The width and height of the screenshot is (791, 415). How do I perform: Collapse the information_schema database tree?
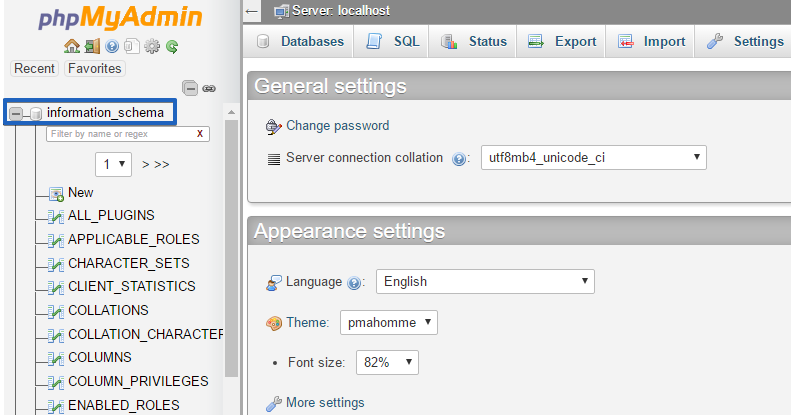[16, 113]
